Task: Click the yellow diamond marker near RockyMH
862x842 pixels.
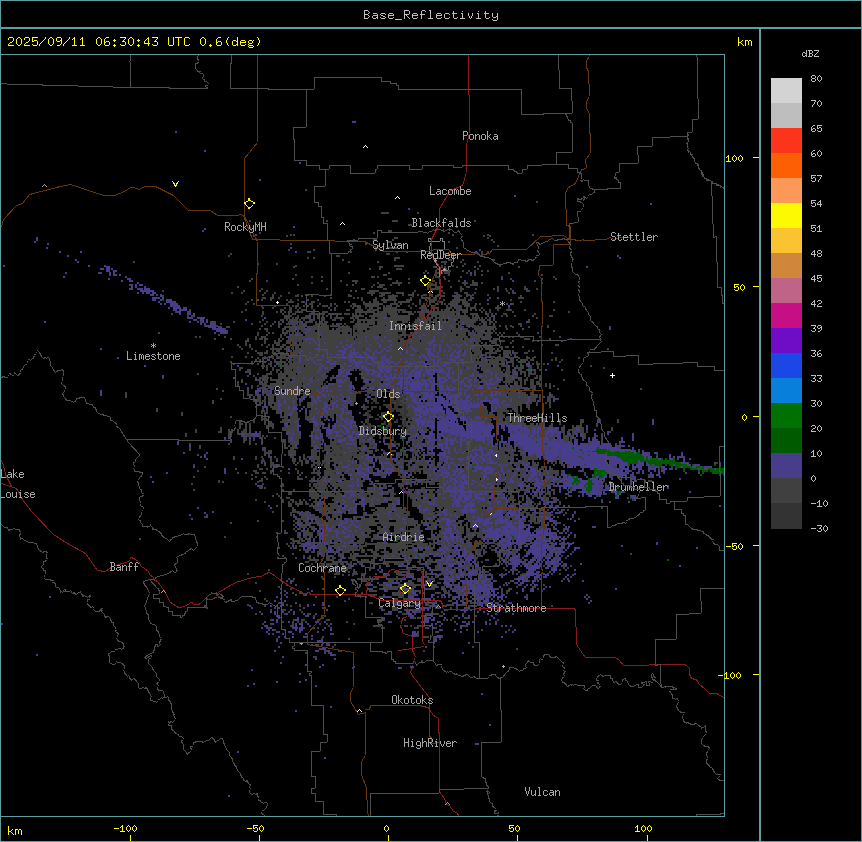Action: coord(250,204)
